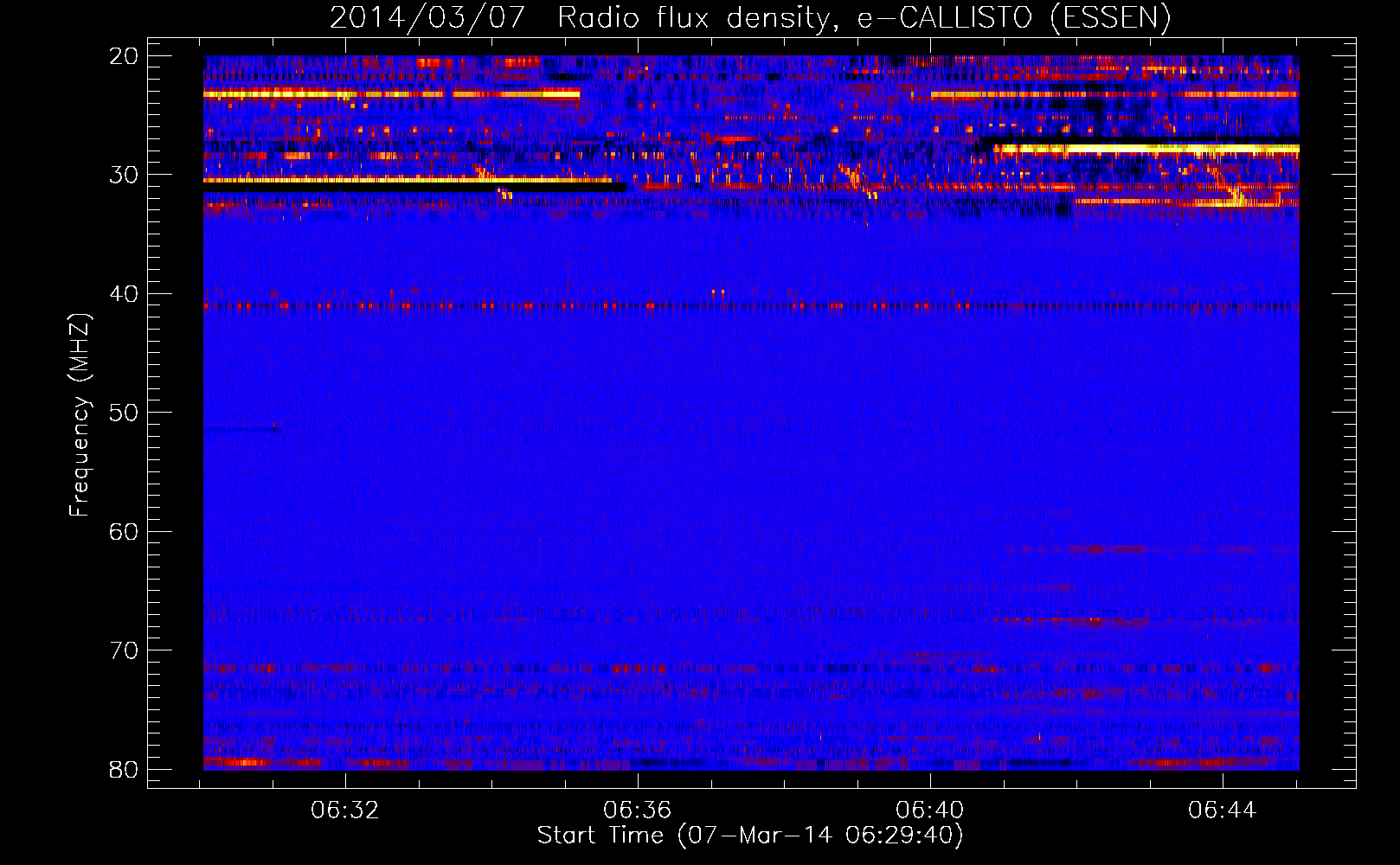
Task: Click the 40 frequency tick label
Action: [x=124, y=294]
